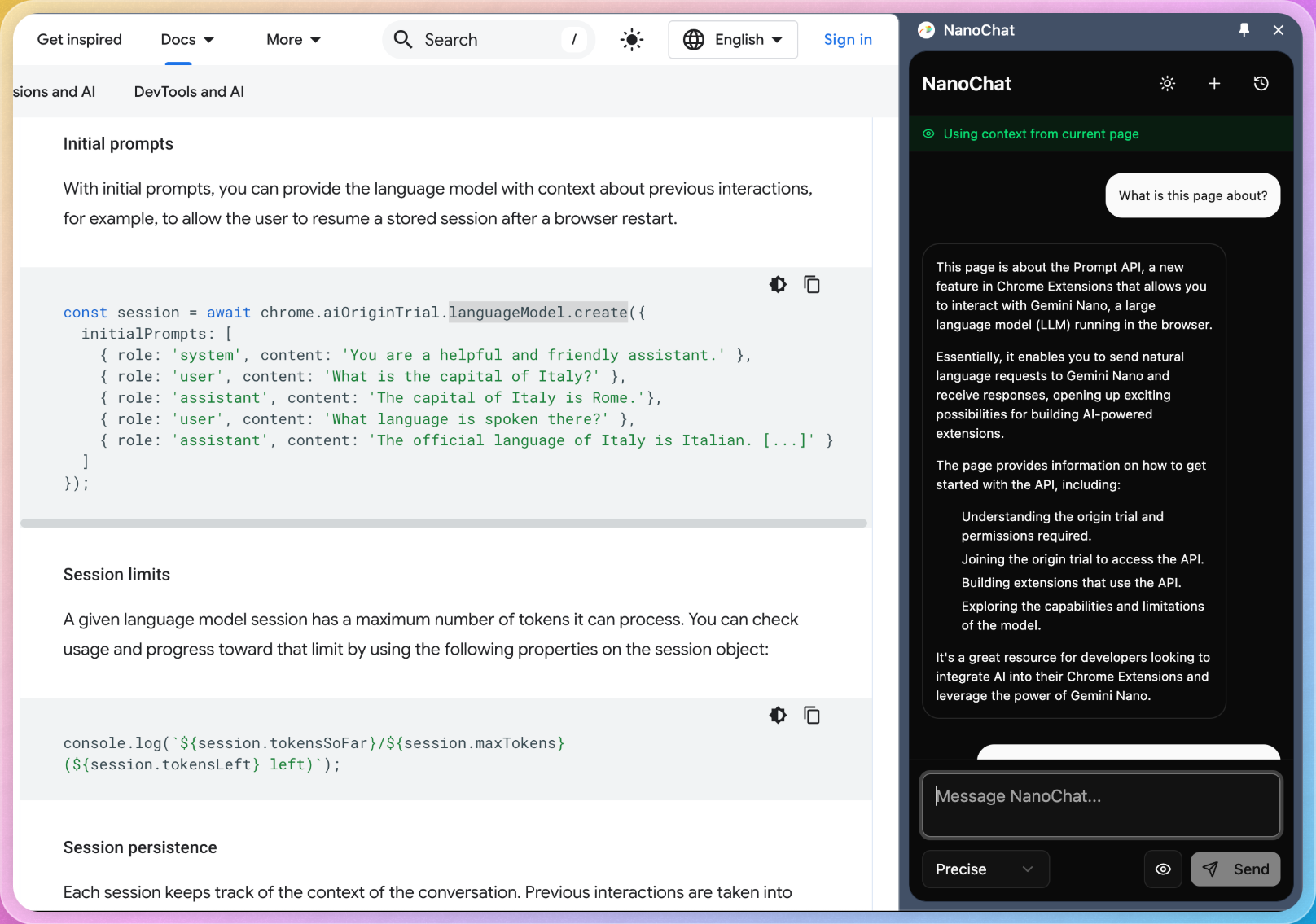Open the English language dropdown
The width and height of the screenshot is (1316, 924).
pyautogui.click(x=733, y=39)
